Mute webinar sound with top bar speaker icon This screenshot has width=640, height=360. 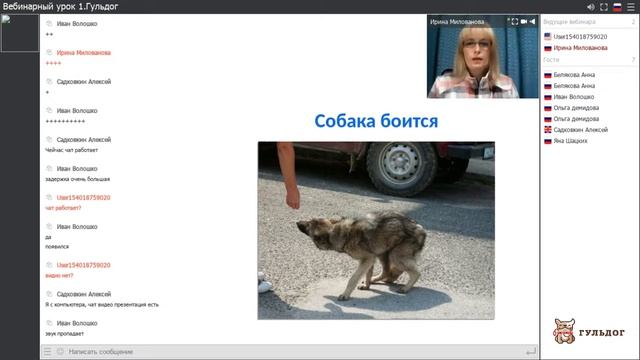[591, 7]
